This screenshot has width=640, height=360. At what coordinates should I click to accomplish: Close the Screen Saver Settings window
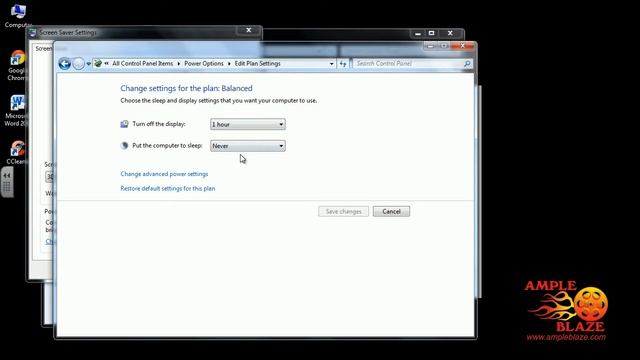[249, 31]
